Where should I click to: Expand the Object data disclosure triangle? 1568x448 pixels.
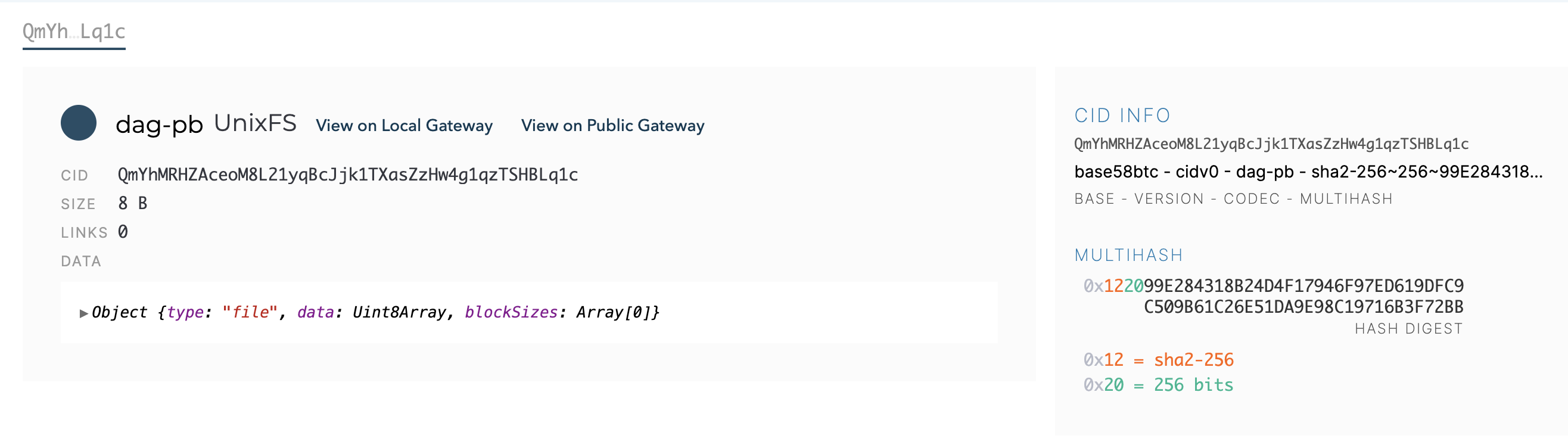[84, 313]
